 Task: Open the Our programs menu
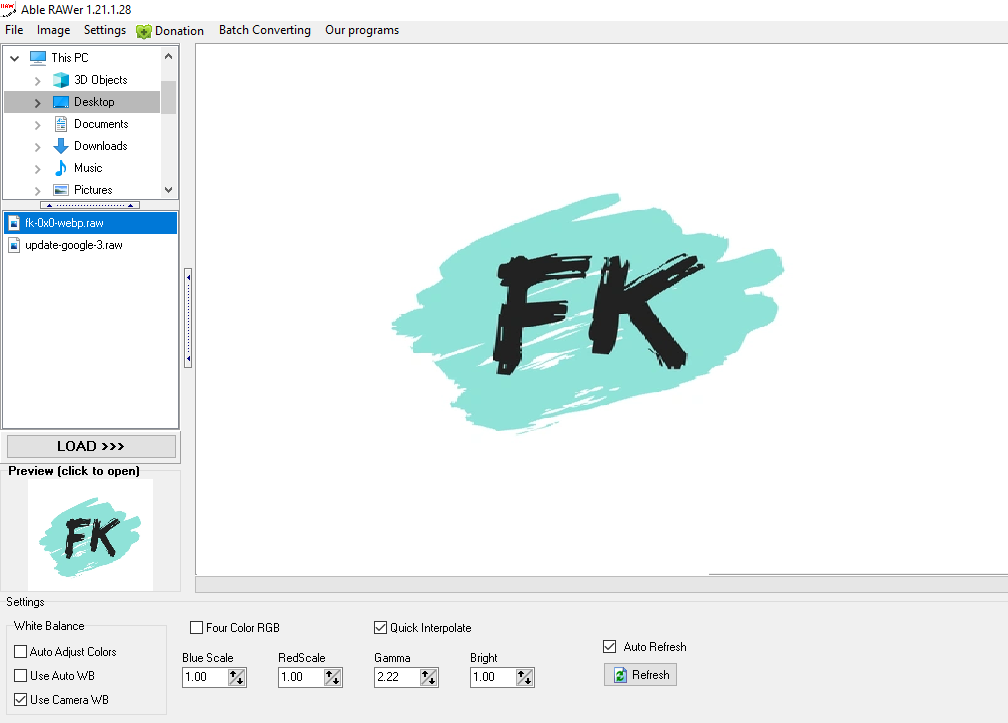(x=362, y=30)
